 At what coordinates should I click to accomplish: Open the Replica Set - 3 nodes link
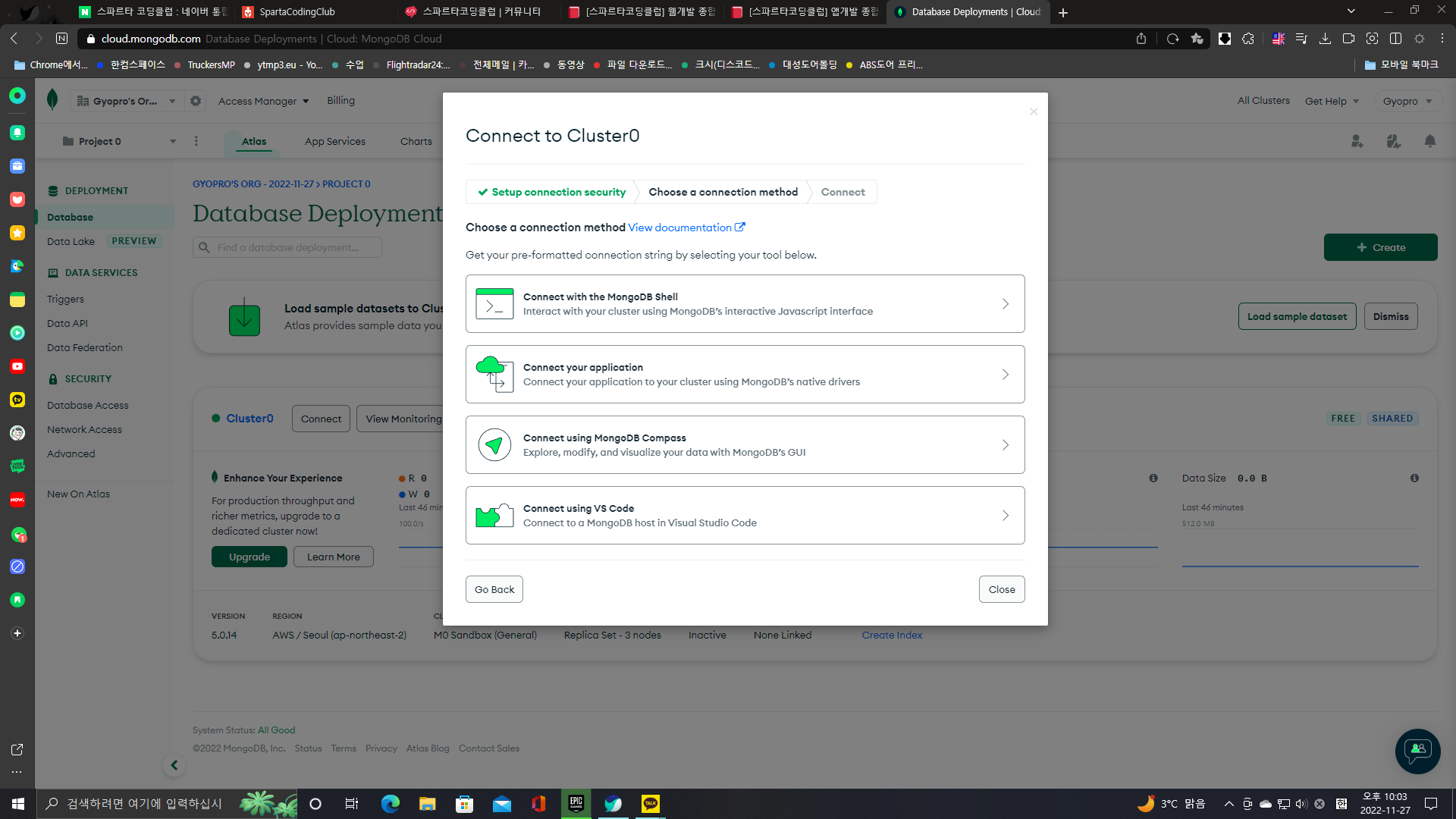pos(612,635)
